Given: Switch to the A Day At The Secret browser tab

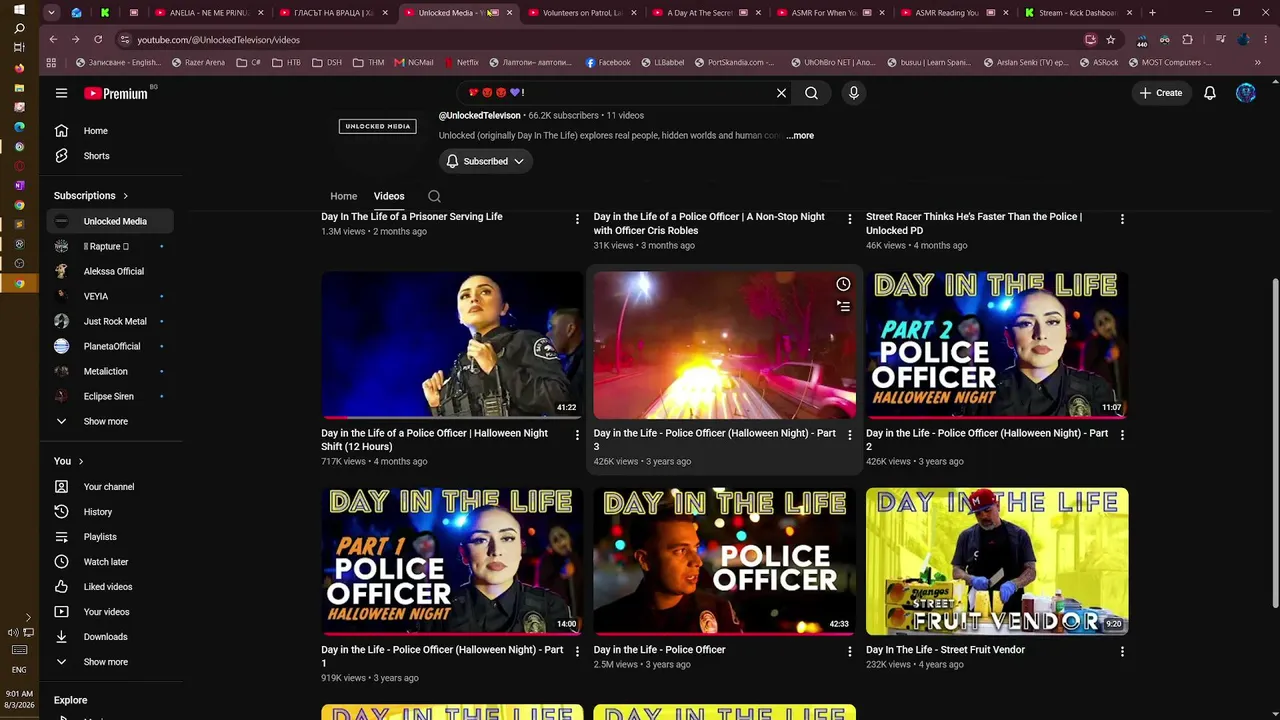Looking at the screenshot, I should point(706,13).
